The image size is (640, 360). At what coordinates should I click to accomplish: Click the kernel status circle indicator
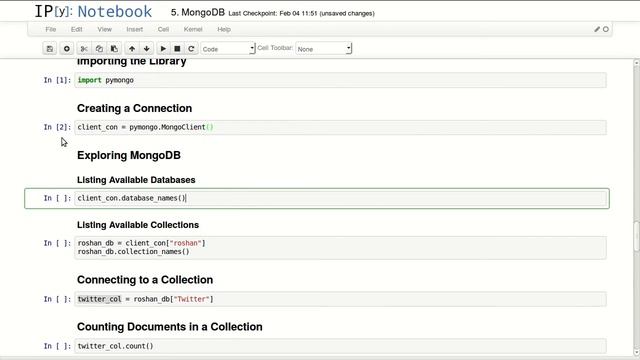click(606, 29)
